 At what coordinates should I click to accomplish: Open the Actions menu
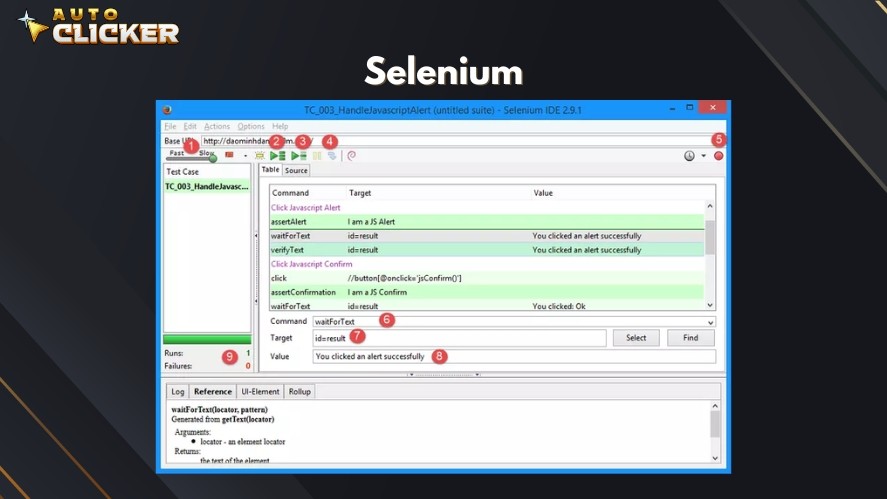(217, 126)
